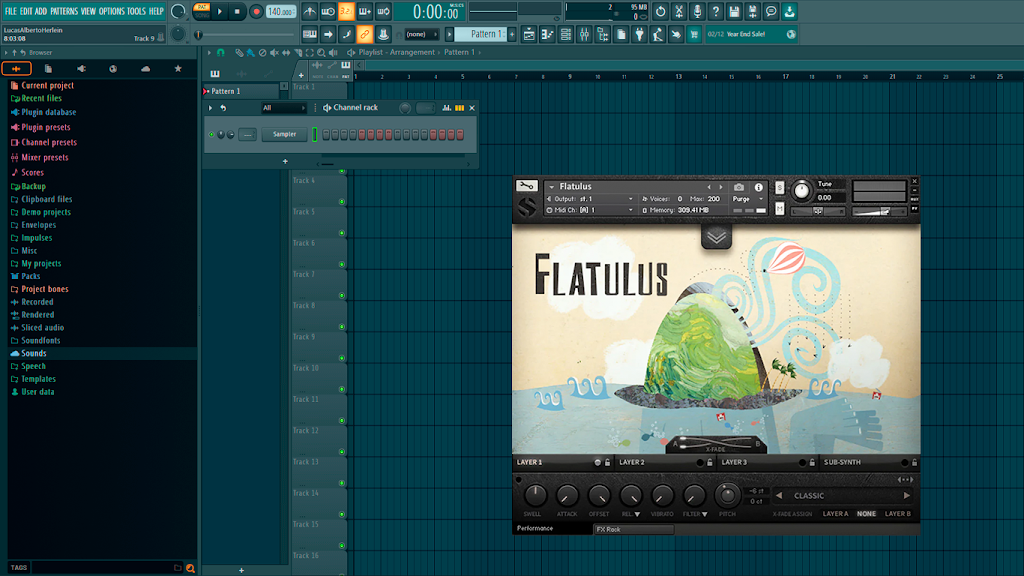The width and height of the screenshot is (1024, 576).
Task: Select X-Fade assign LAYER A
Action: point(835,514)
